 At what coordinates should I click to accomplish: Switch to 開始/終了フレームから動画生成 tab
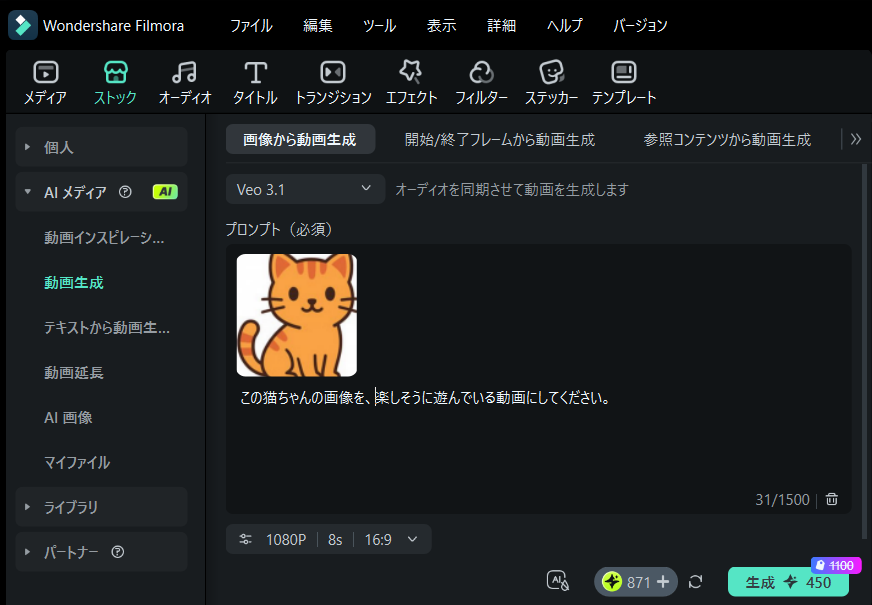pos(499,140)
